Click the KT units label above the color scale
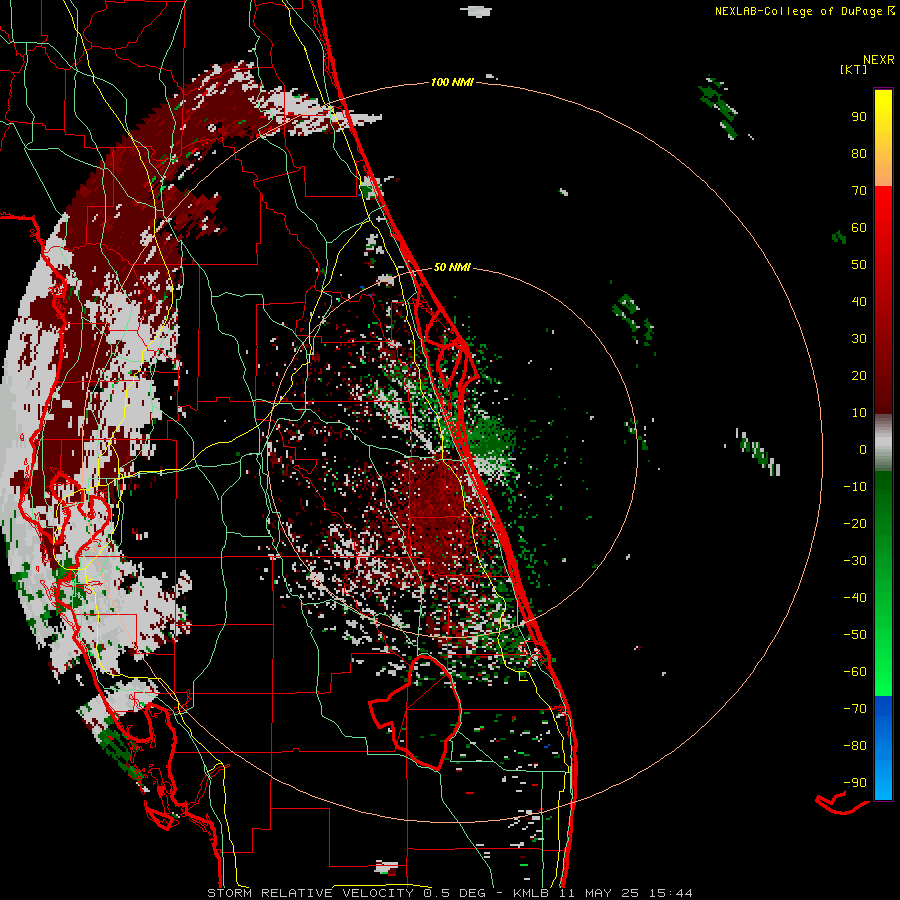The height and width of the screenshot is (900, 900). pos(853,69)
